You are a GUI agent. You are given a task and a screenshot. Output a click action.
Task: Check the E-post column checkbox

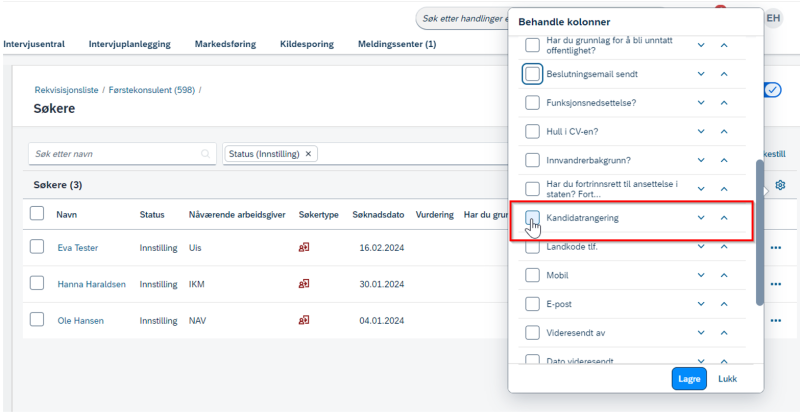pos(532,304)
